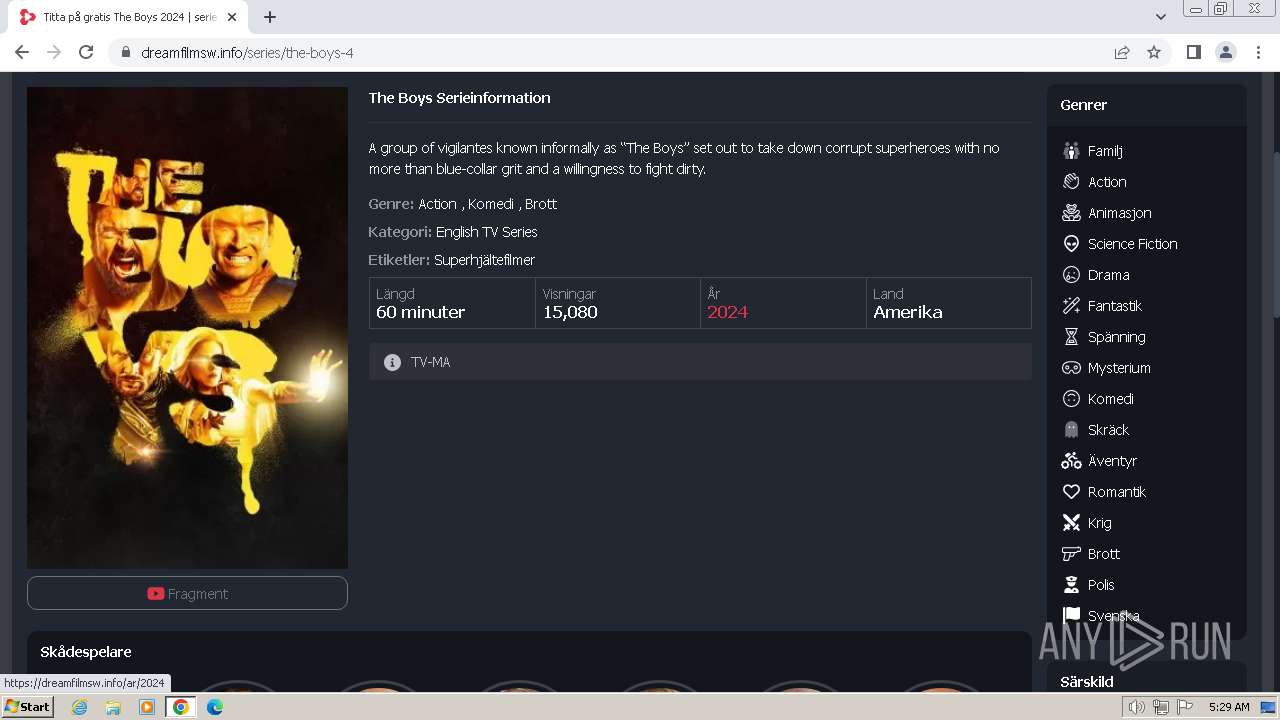Click the Genrer sidebar heading
This screenshot has height=720, width=1280.
click(1084, 105)
